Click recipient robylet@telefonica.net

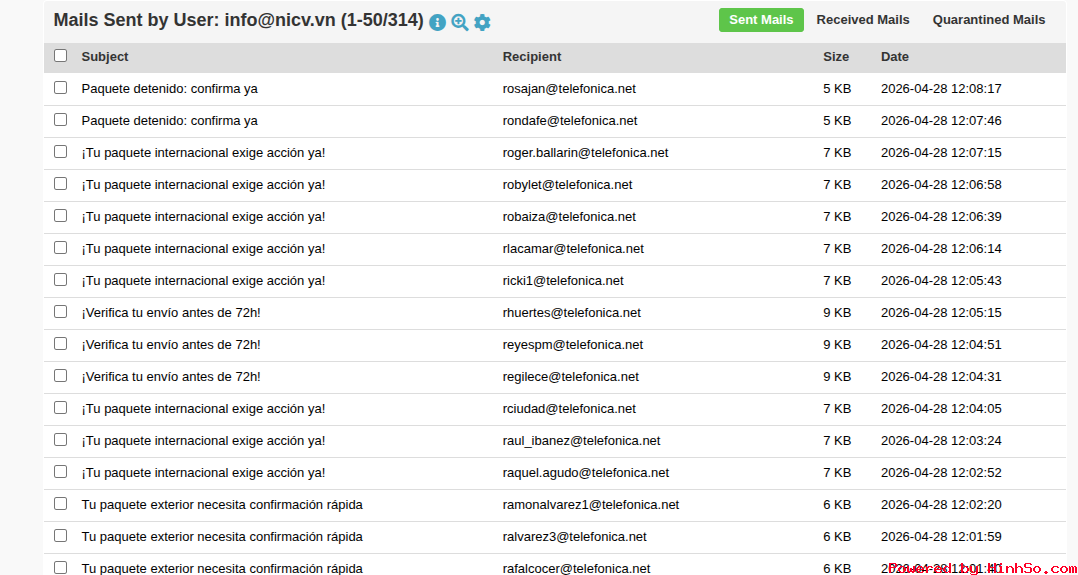click(567, 185)
